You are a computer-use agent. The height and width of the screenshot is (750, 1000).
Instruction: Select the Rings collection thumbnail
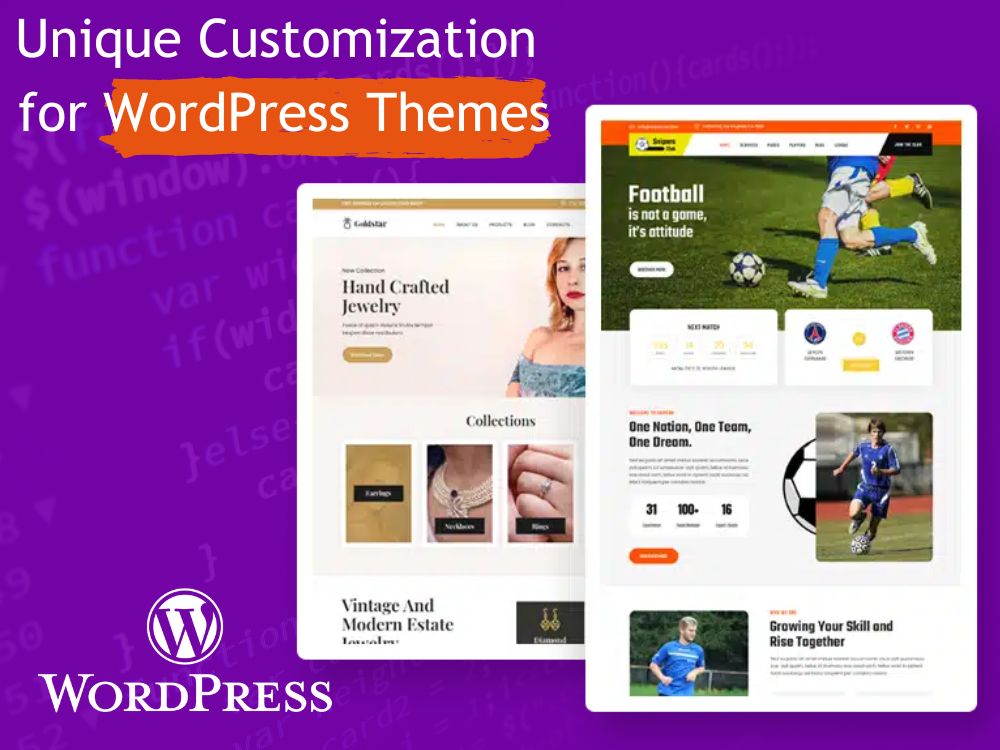click(x=540, y=493)
